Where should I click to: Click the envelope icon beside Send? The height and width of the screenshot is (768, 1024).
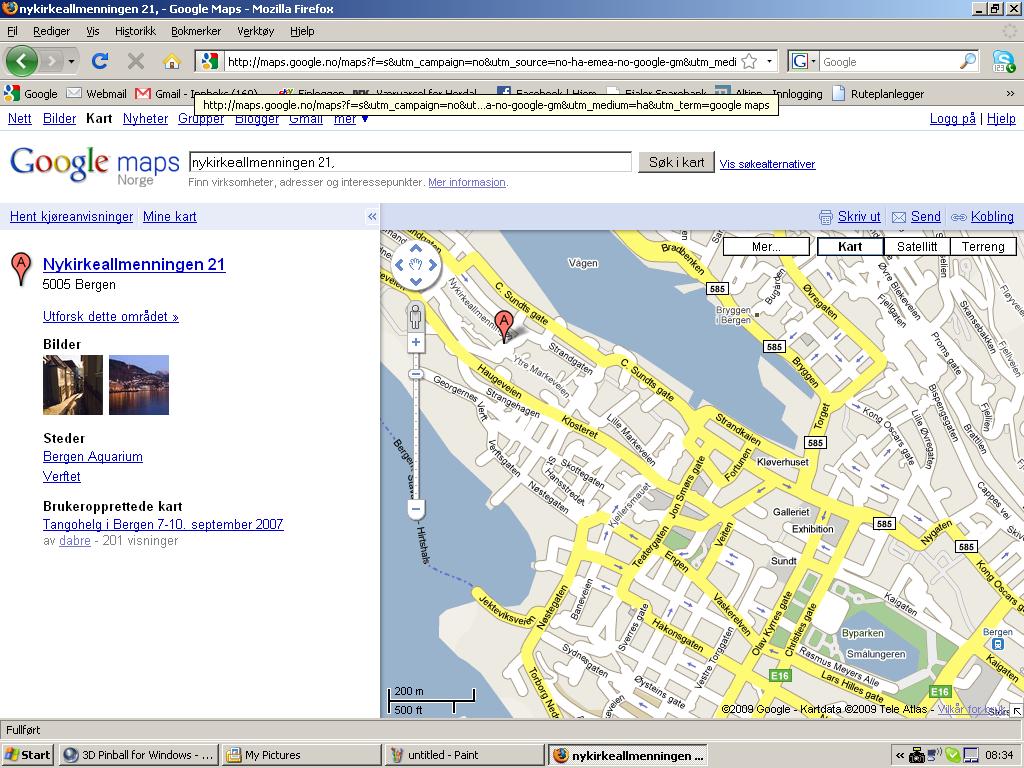(x=899, y=217)
